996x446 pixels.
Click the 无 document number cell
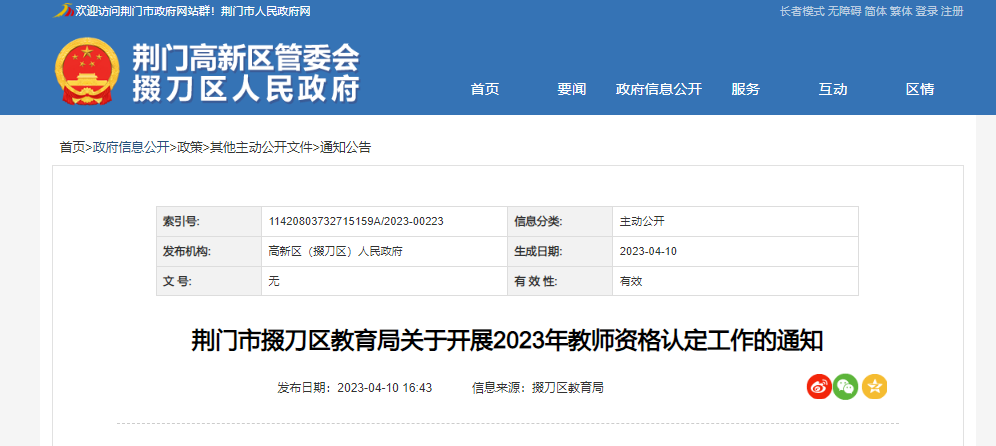click(x=384, y=281)
